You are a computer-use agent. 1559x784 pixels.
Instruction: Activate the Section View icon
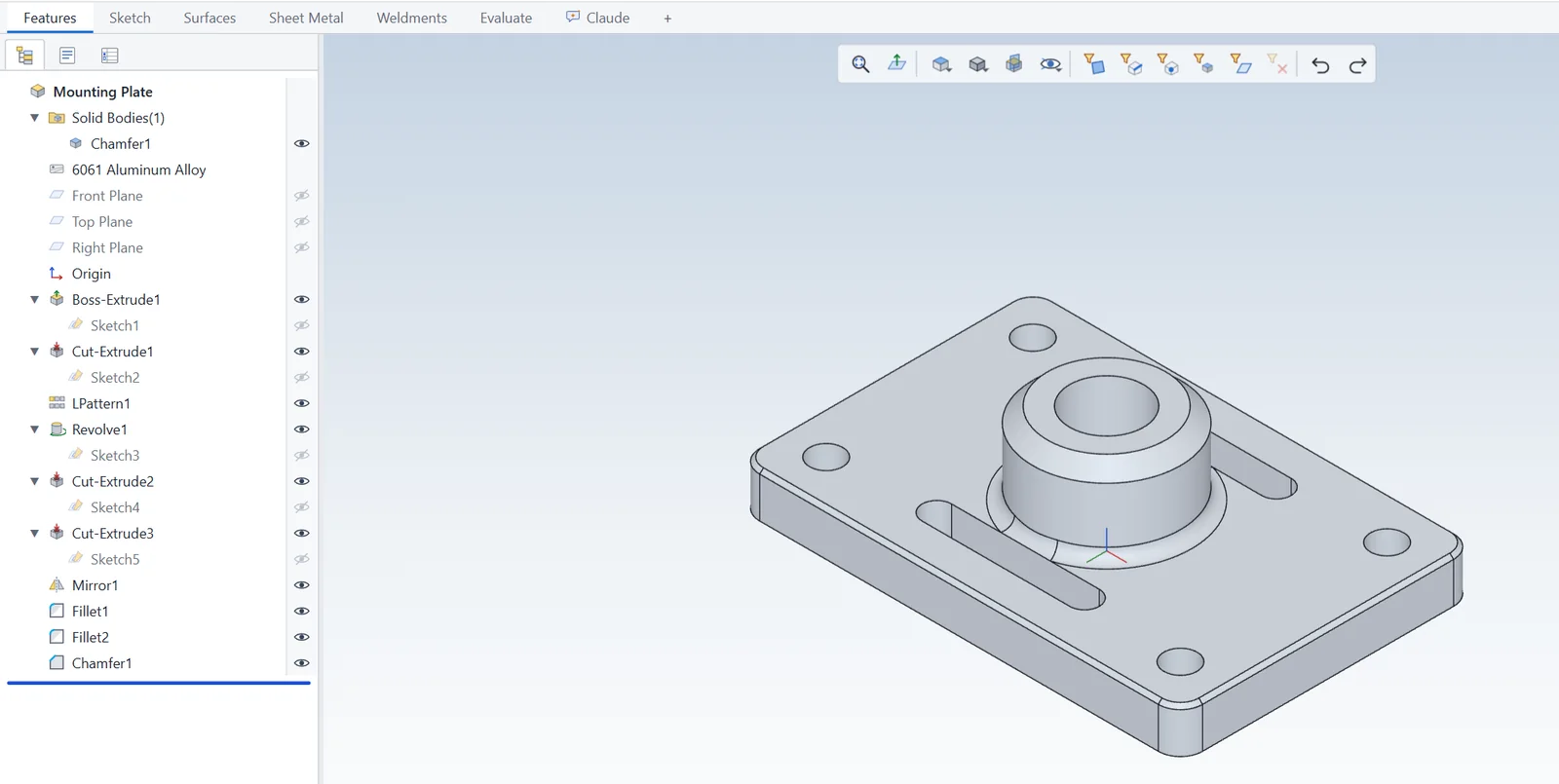[1014, 64]
